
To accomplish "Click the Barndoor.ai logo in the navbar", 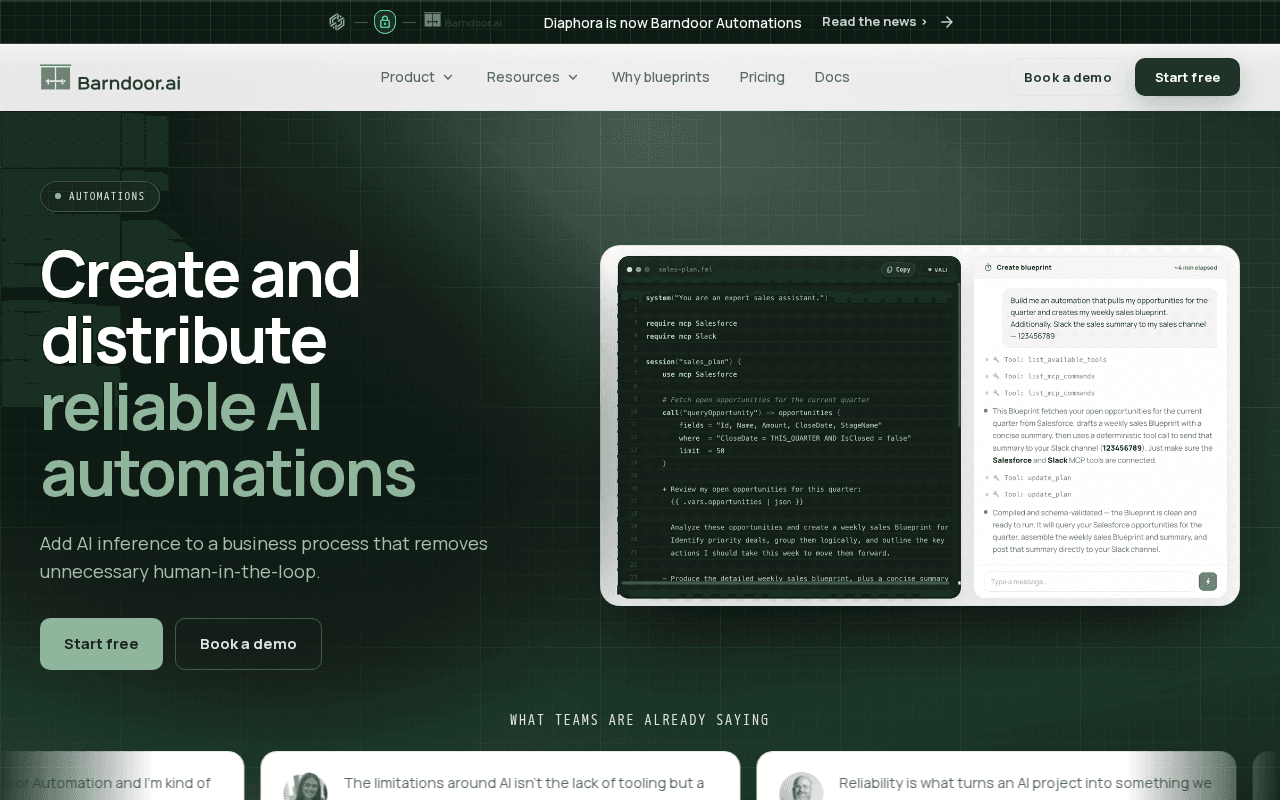I will (110, 78).
